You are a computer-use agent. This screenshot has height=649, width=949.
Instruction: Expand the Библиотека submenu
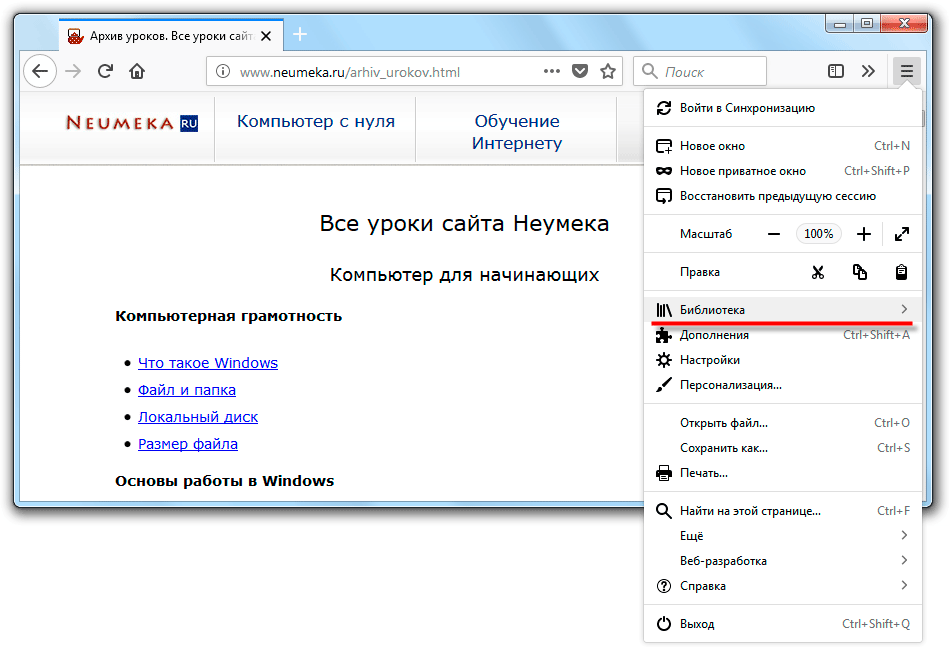point(783,310)
